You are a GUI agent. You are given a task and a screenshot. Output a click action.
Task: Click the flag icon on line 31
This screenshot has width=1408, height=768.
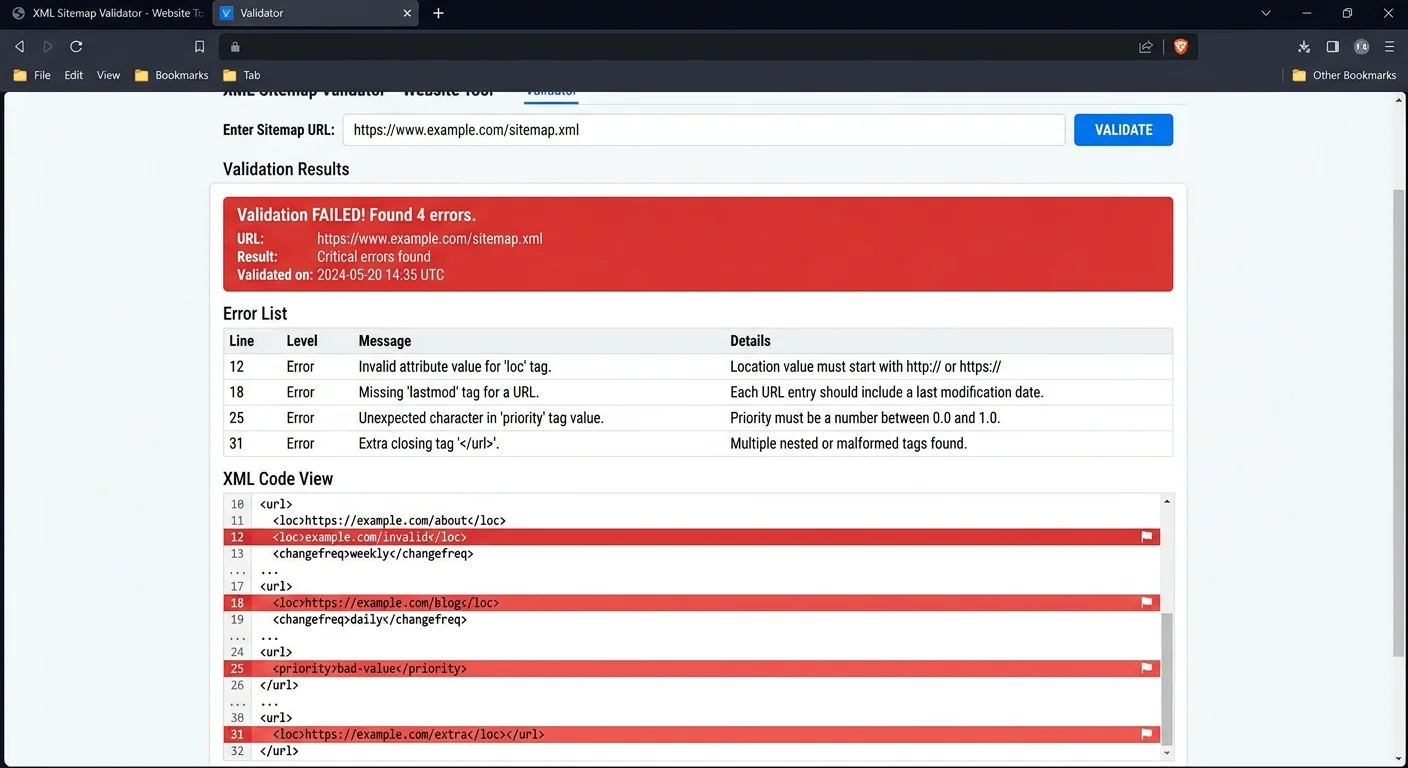coord(1146,734)
